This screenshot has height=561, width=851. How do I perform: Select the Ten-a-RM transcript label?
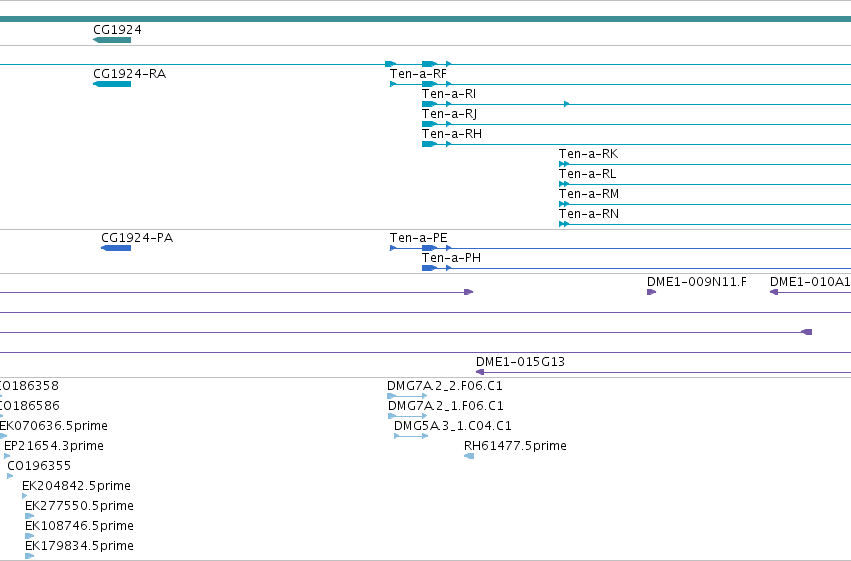tap(589, 194)
